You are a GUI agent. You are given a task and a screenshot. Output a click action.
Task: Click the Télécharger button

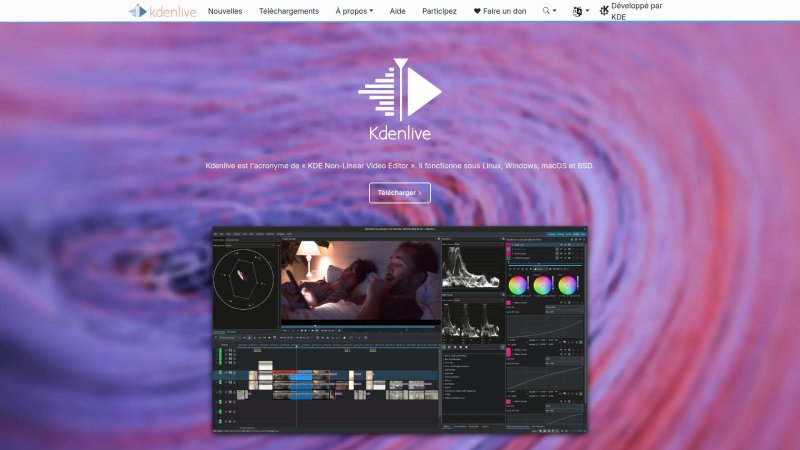[399, 193]
